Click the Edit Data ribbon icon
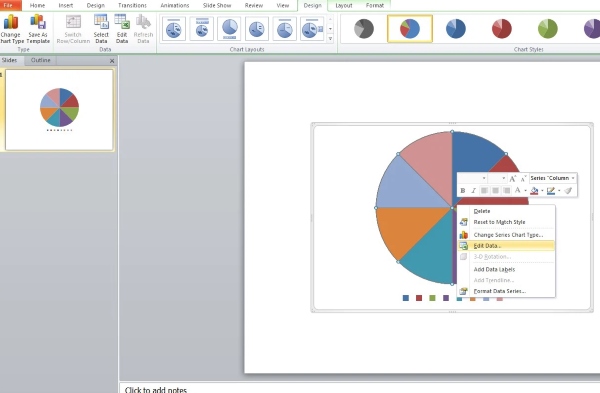This screenshot has height=393, width=600. (x=122, y=28)
